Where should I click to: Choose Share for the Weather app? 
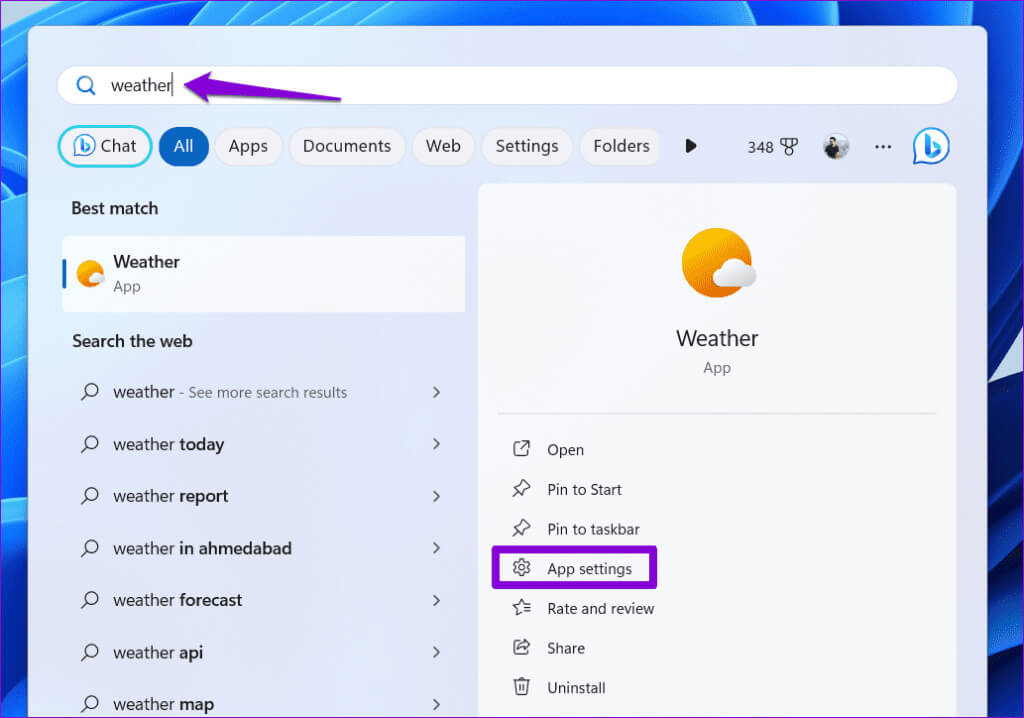click(x=566, y=649)
